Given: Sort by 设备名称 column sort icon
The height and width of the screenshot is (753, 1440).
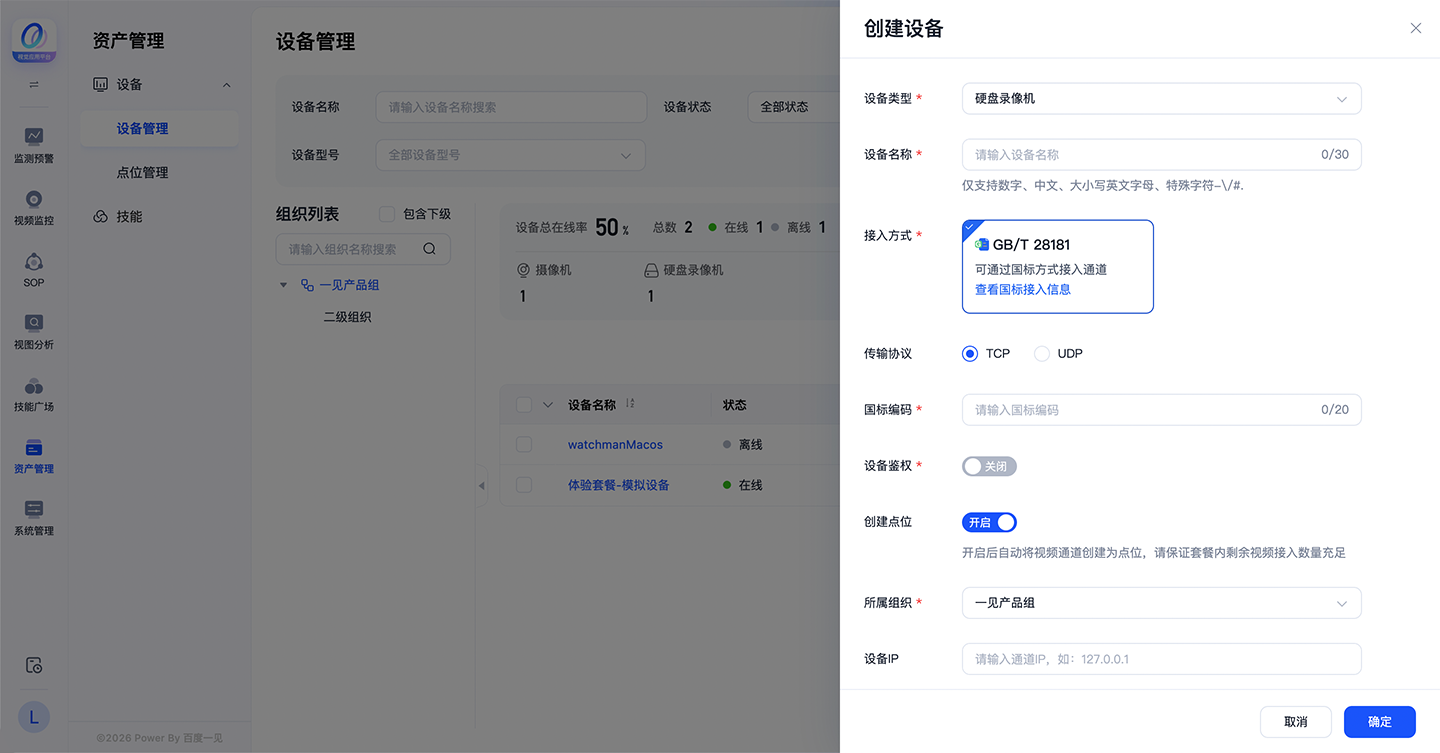Looking at the screenshot, I should click(630, 404).
